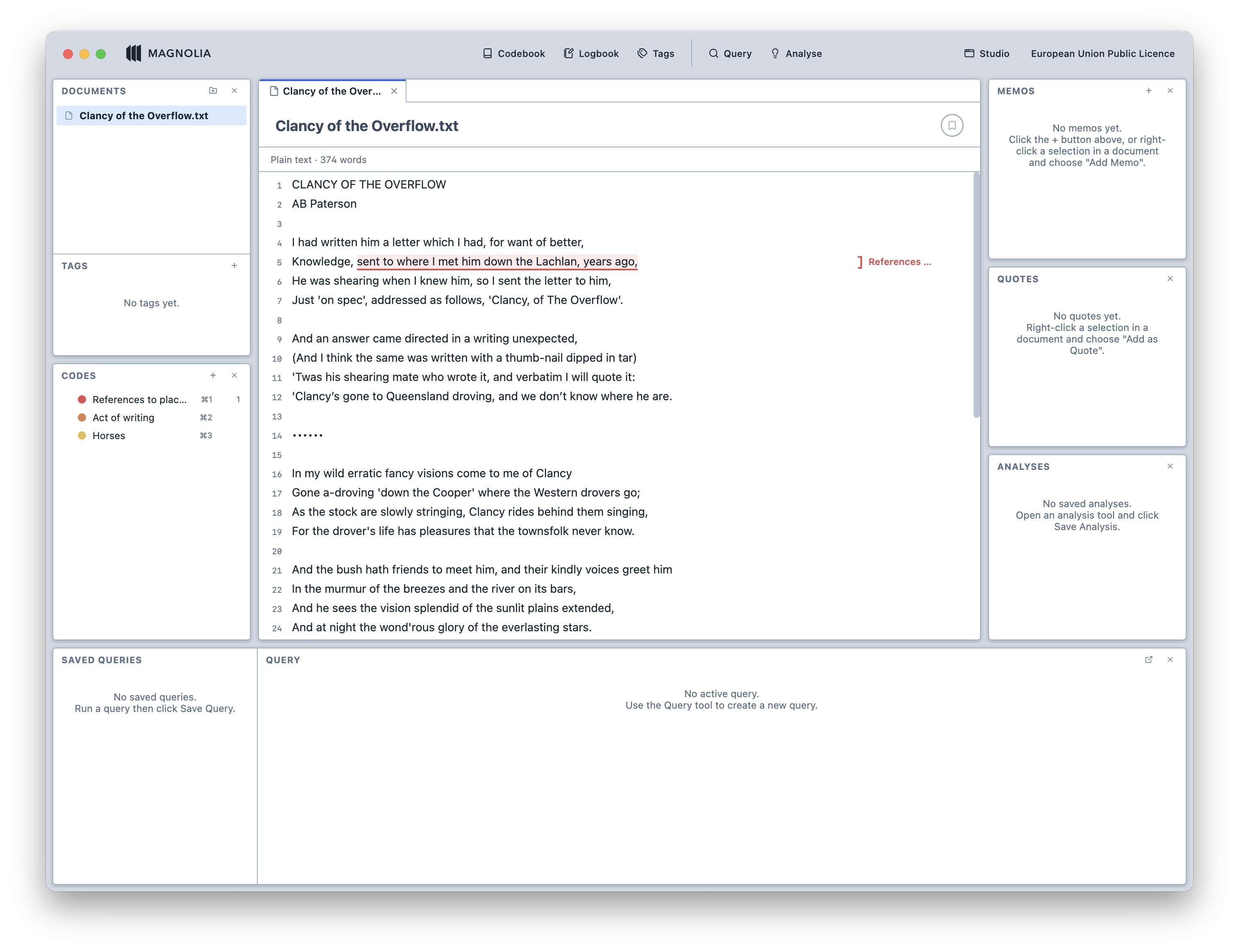Click yellow swatch of Horses code

[x=82, y=436]
